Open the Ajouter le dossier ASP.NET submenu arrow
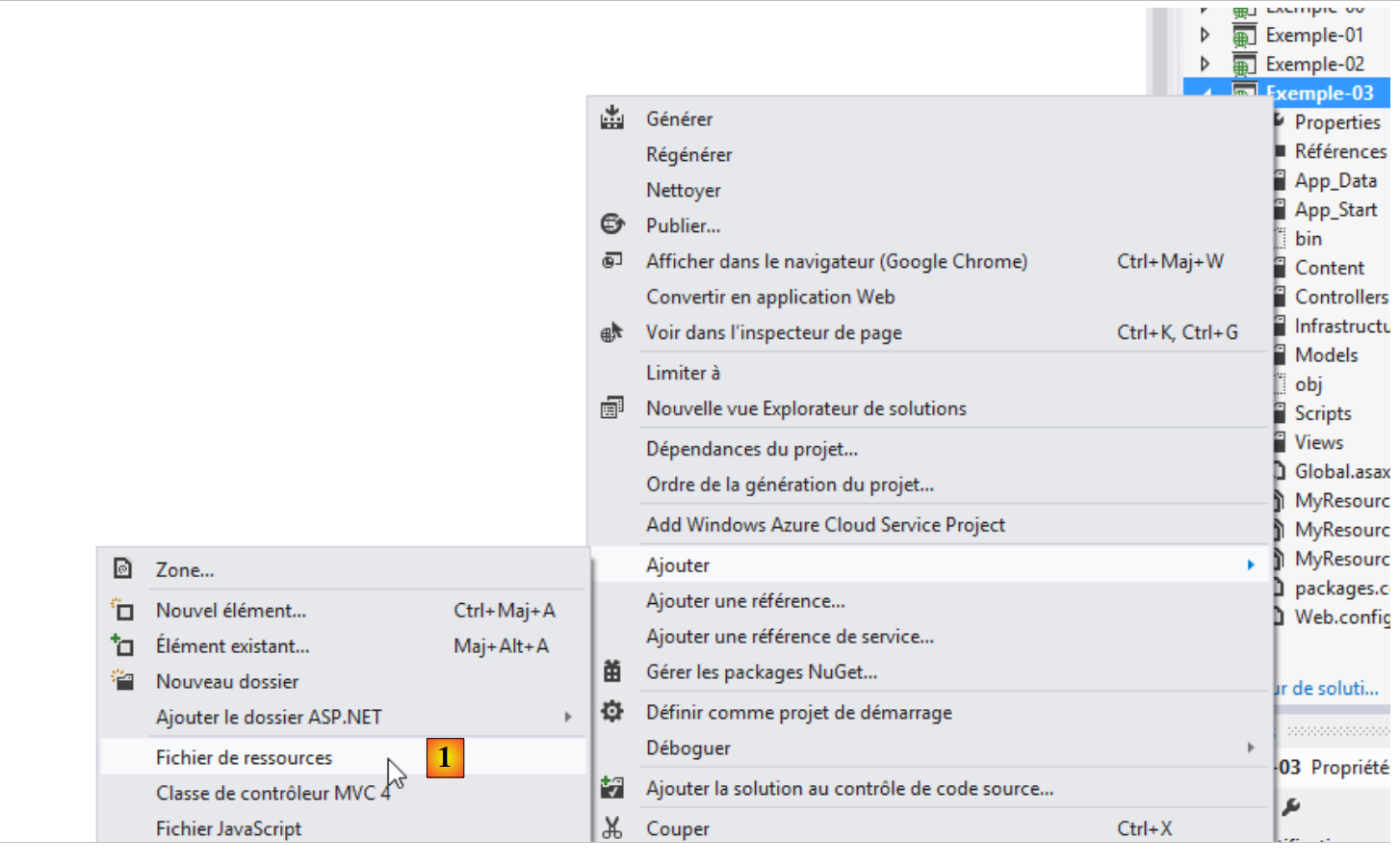 coord(568,717)
